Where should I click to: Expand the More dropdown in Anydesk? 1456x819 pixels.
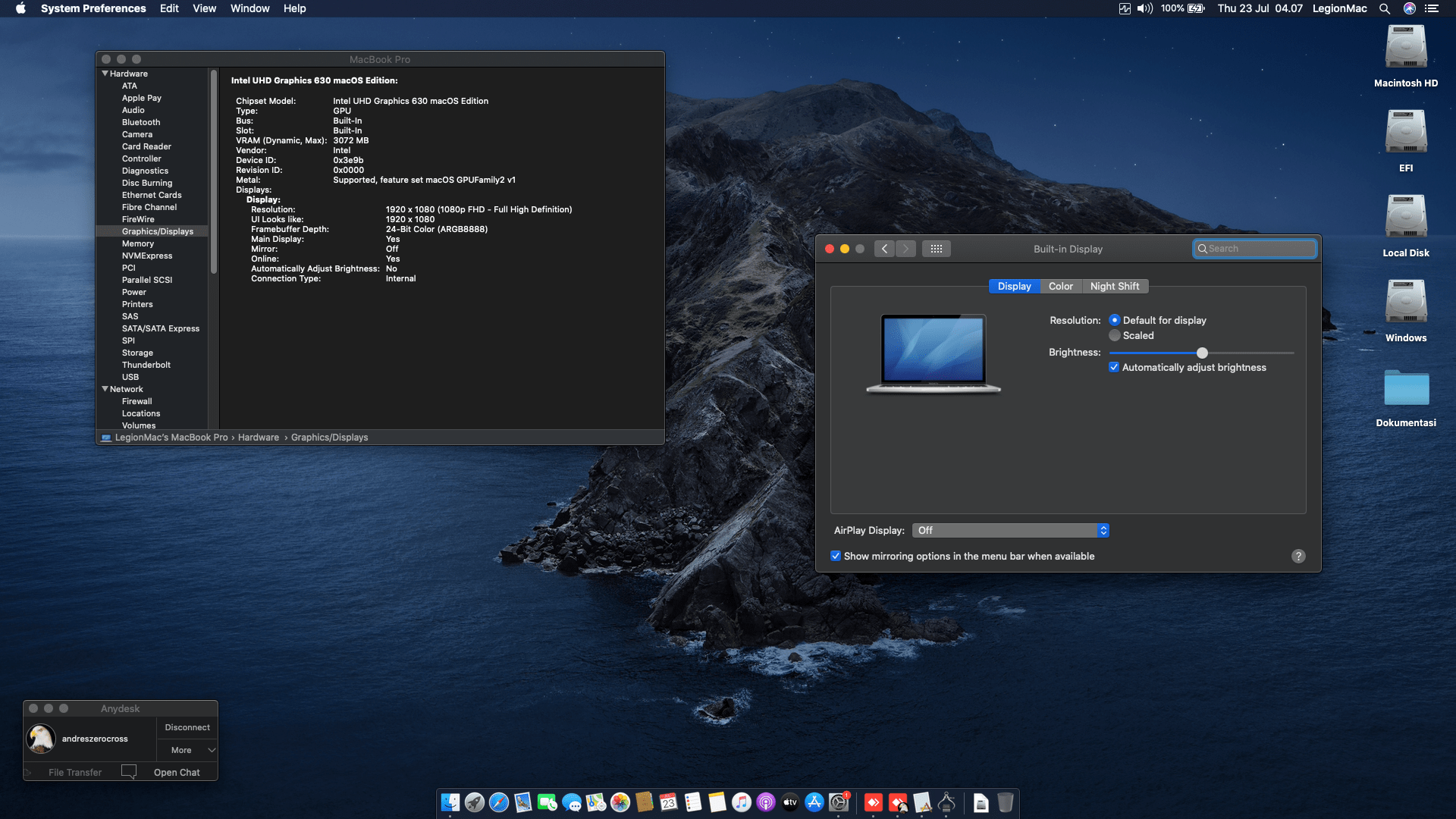pyautogui.click(x=187, y=750)
